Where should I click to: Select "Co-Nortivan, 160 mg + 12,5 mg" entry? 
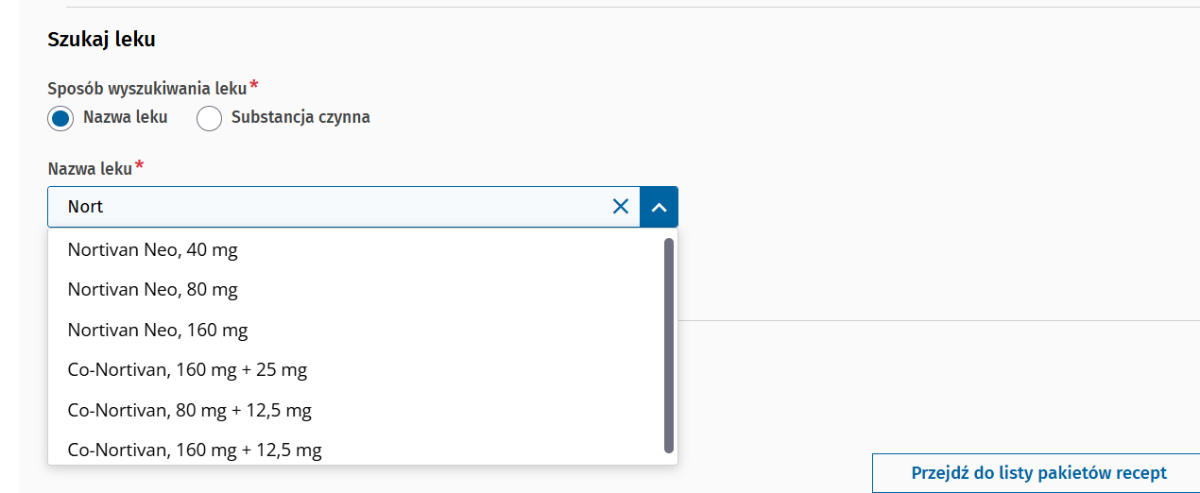click(x=195, y=450)
